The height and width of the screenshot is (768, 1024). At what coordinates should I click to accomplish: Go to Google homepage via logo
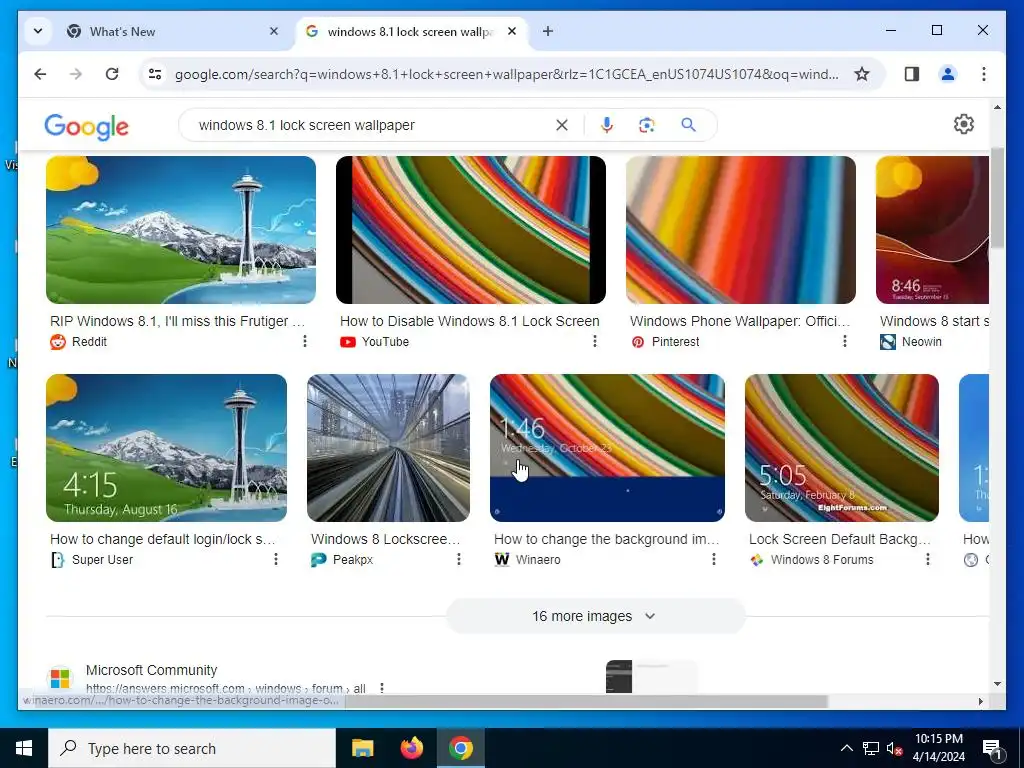click(x=86, y=126)
